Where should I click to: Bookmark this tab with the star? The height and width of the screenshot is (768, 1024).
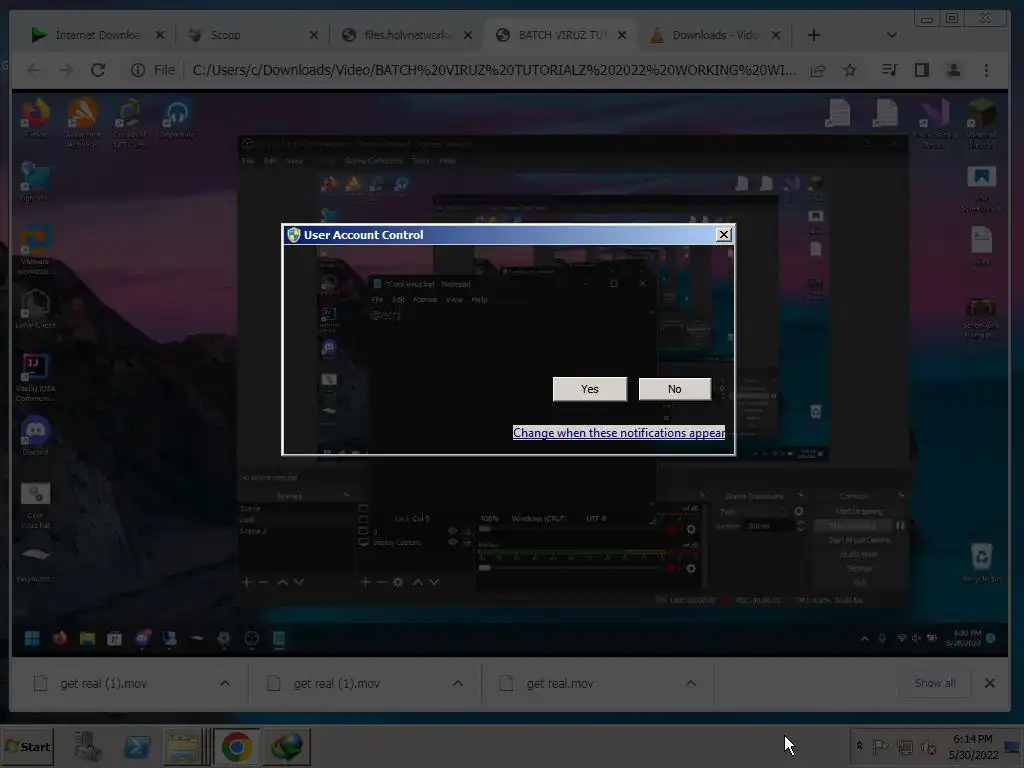coord(849,70)
